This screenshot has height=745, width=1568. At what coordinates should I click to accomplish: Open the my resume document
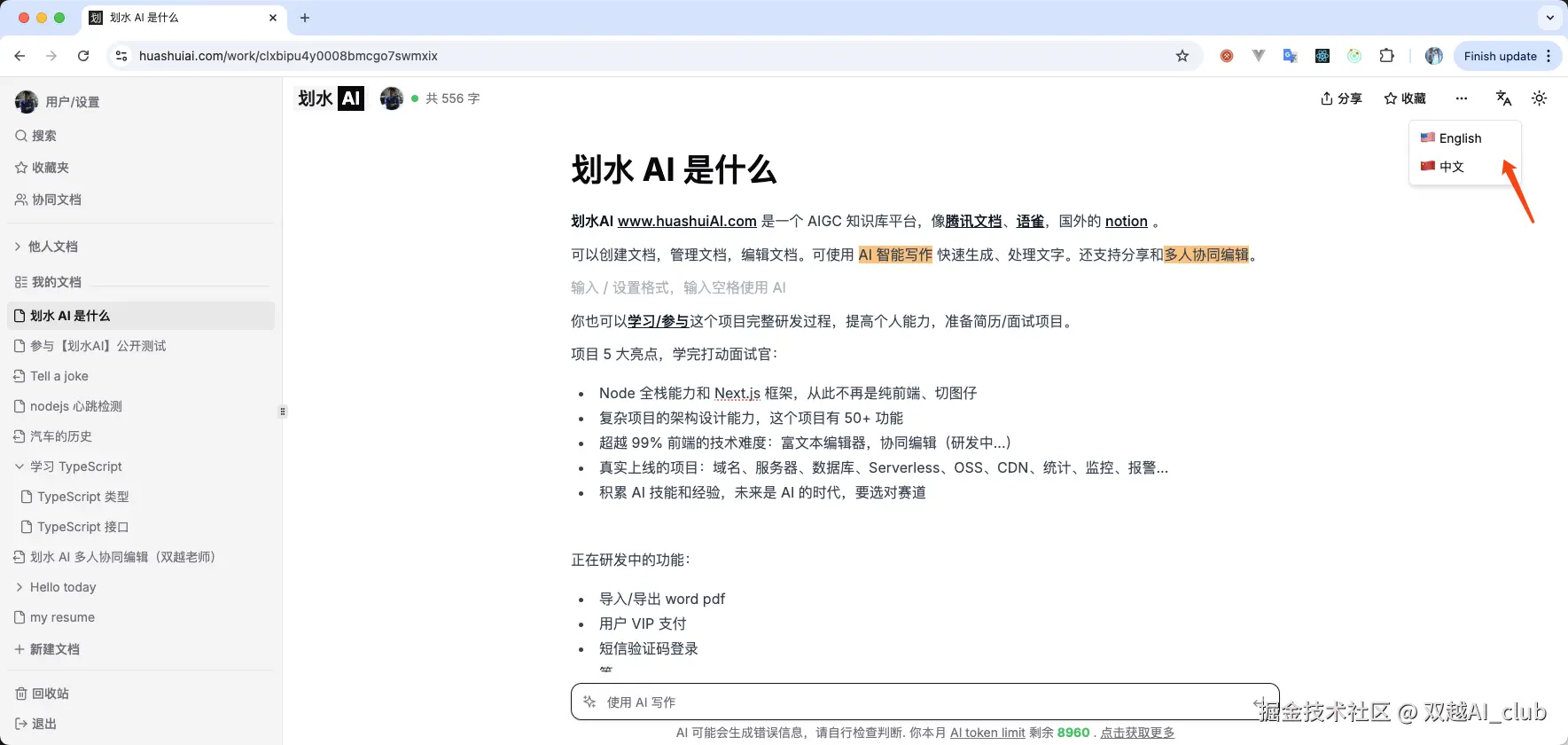click(54, 617)
